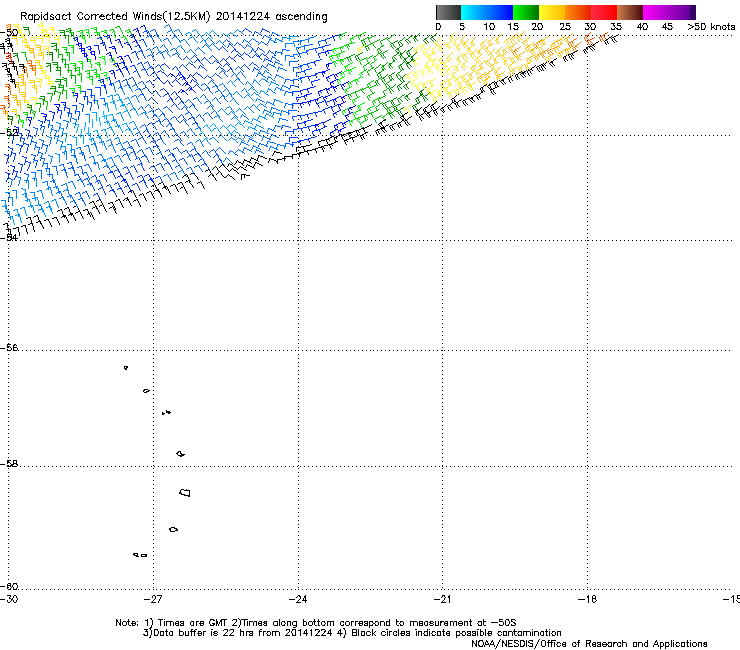
Task: Click the '-21' longitude axis label
Action: [443, 599]
